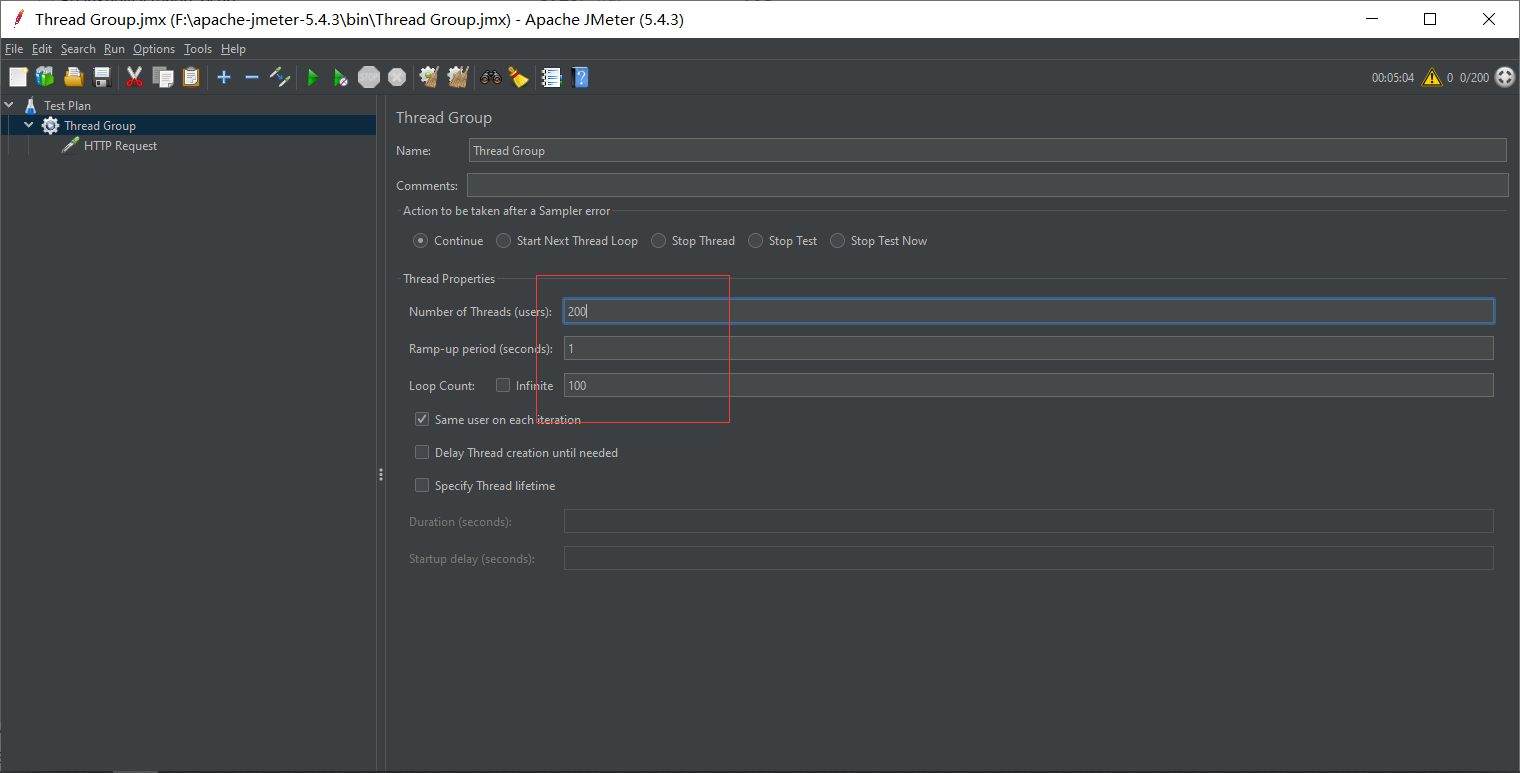
Task: Click the Open file folder icon
Action: 73,77
